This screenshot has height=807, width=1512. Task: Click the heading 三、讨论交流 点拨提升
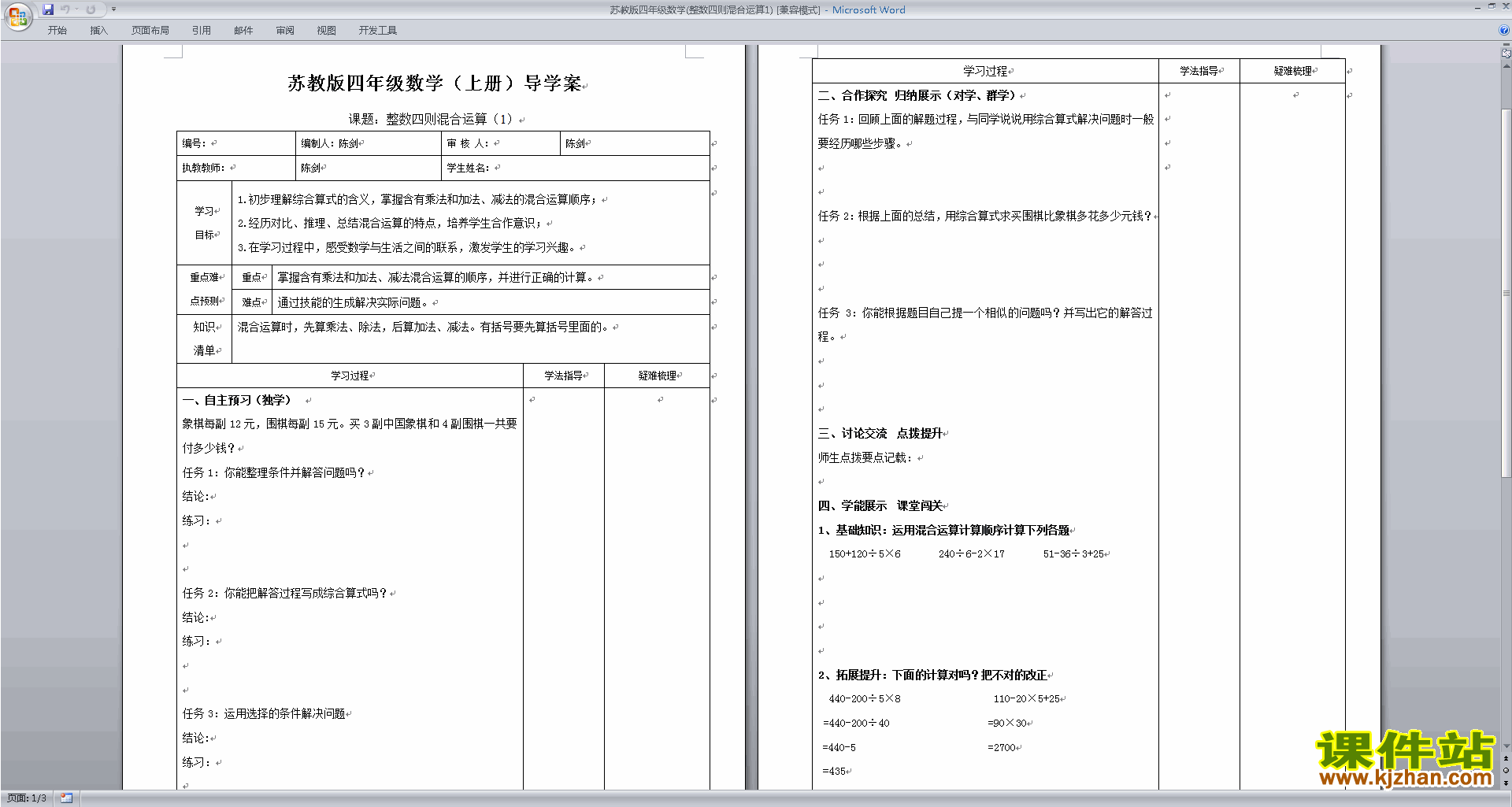click(x=880, y=434)
